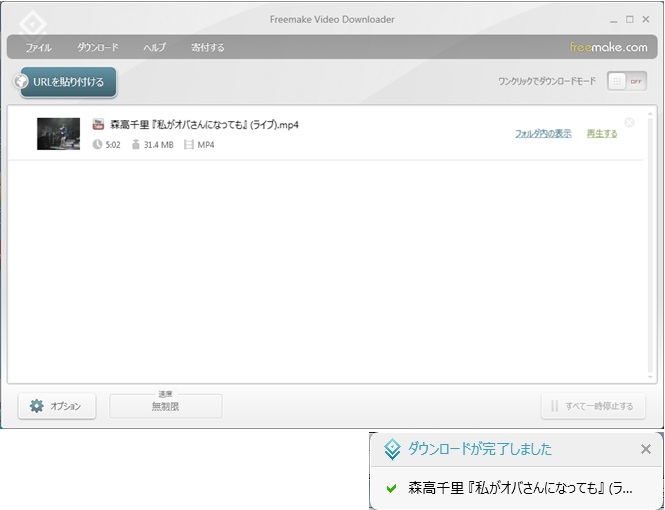Screen dimensions: 665x510
Task: Open オプション settings
Action: tap(57, 406)
